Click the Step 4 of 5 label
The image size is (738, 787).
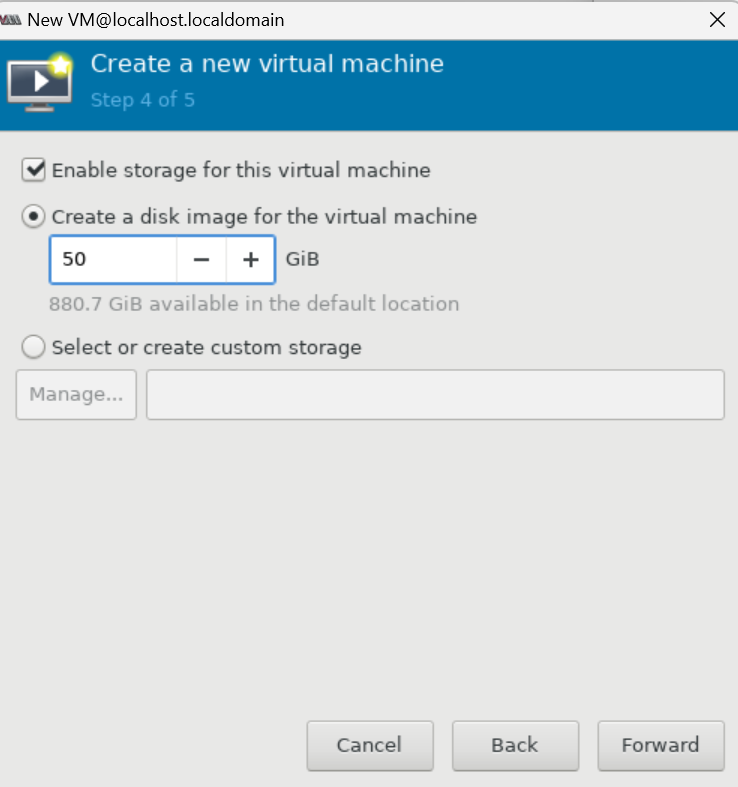point(143,100)
